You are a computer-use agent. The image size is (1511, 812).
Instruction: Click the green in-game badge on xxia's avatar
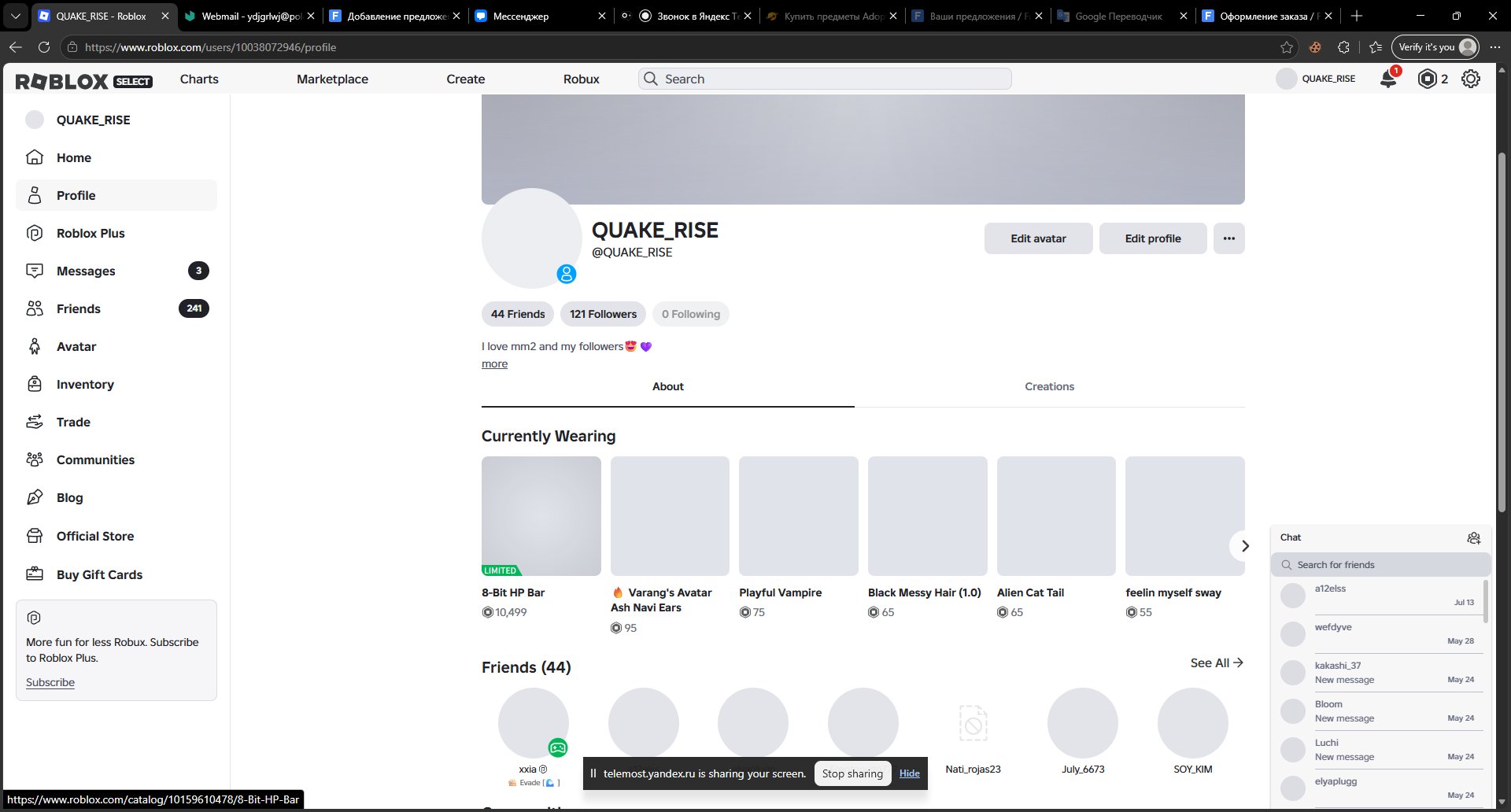[558, 747]
